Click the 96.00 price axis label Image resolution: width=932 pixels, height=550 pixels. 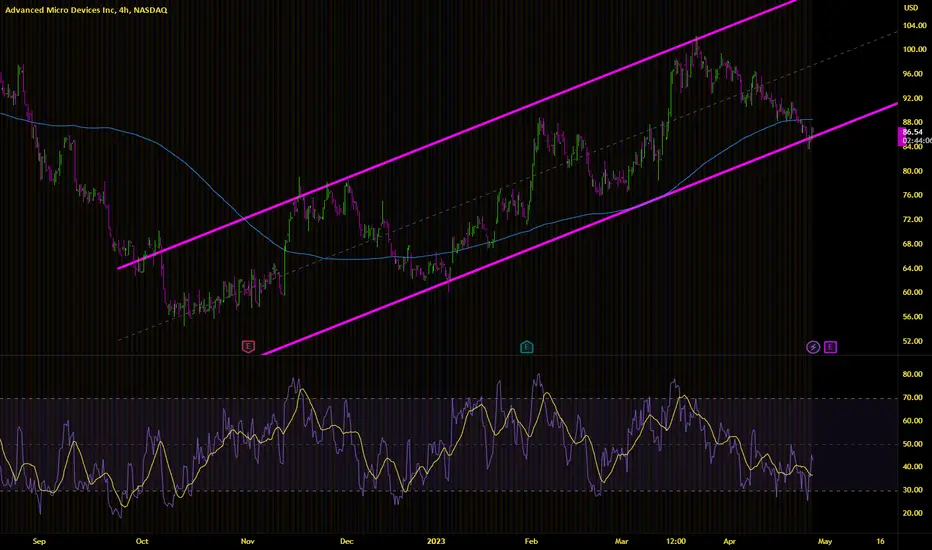point(912,74)
